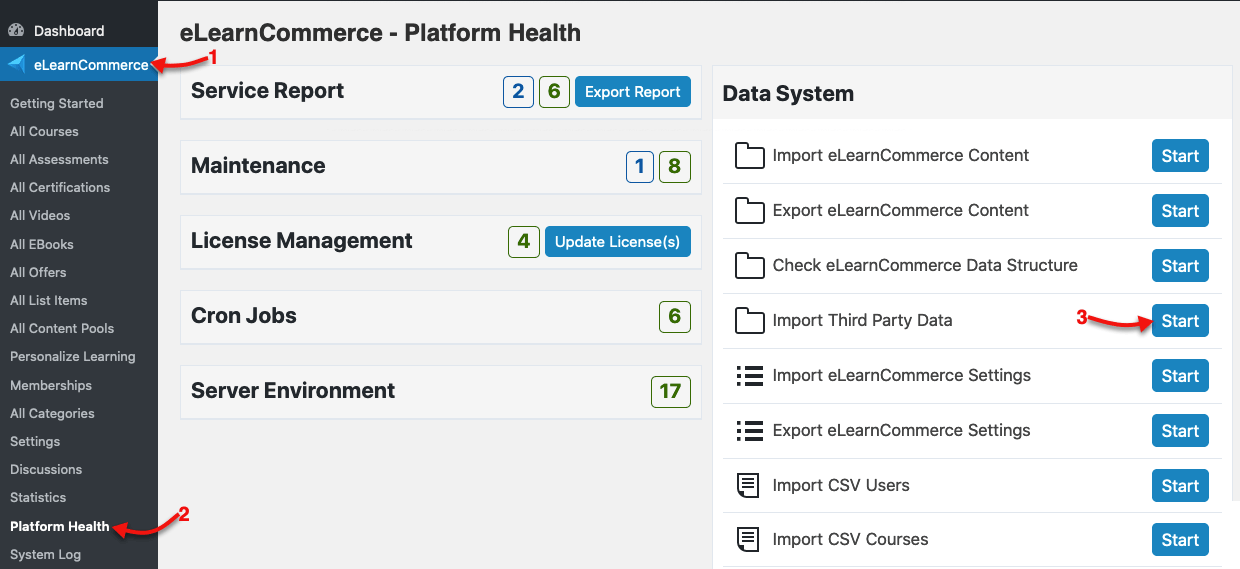Start Export eLearnCommerce Settings
The width and height of the screenshot is (1240, 569).
pos(1180,431)
